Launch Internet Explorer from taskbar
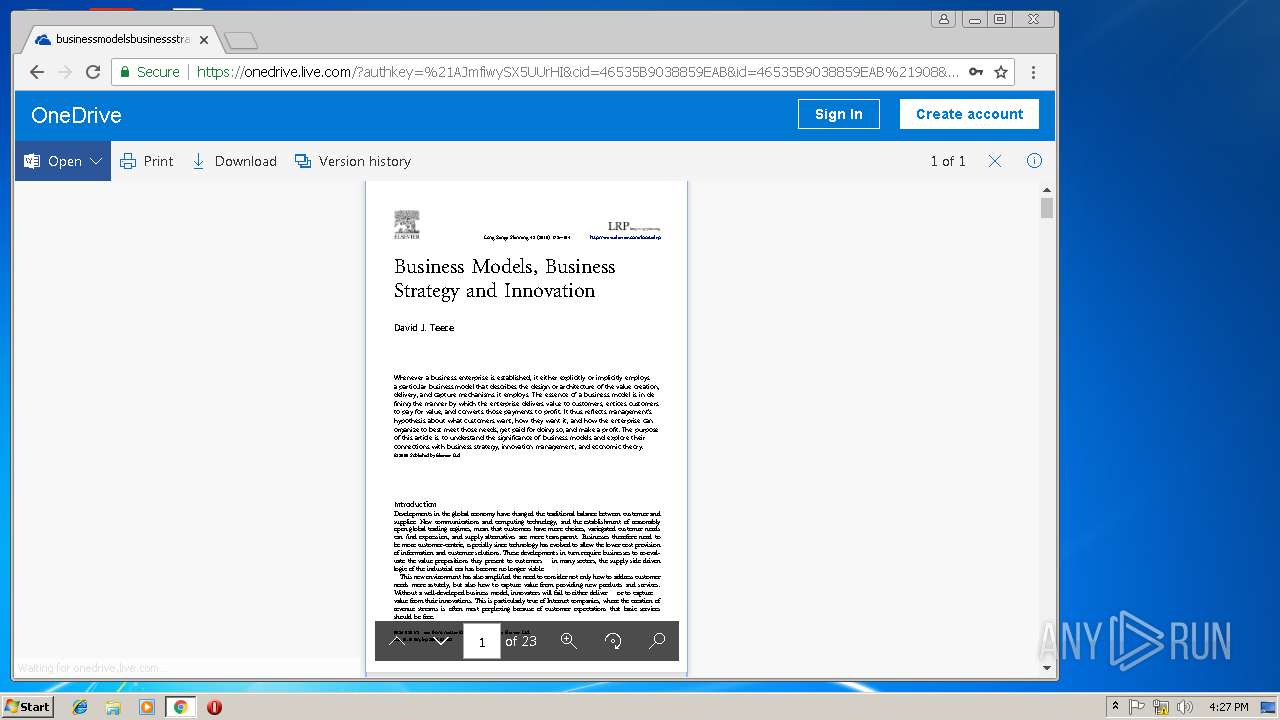1280x720 pixels. [x=80, y=707]
